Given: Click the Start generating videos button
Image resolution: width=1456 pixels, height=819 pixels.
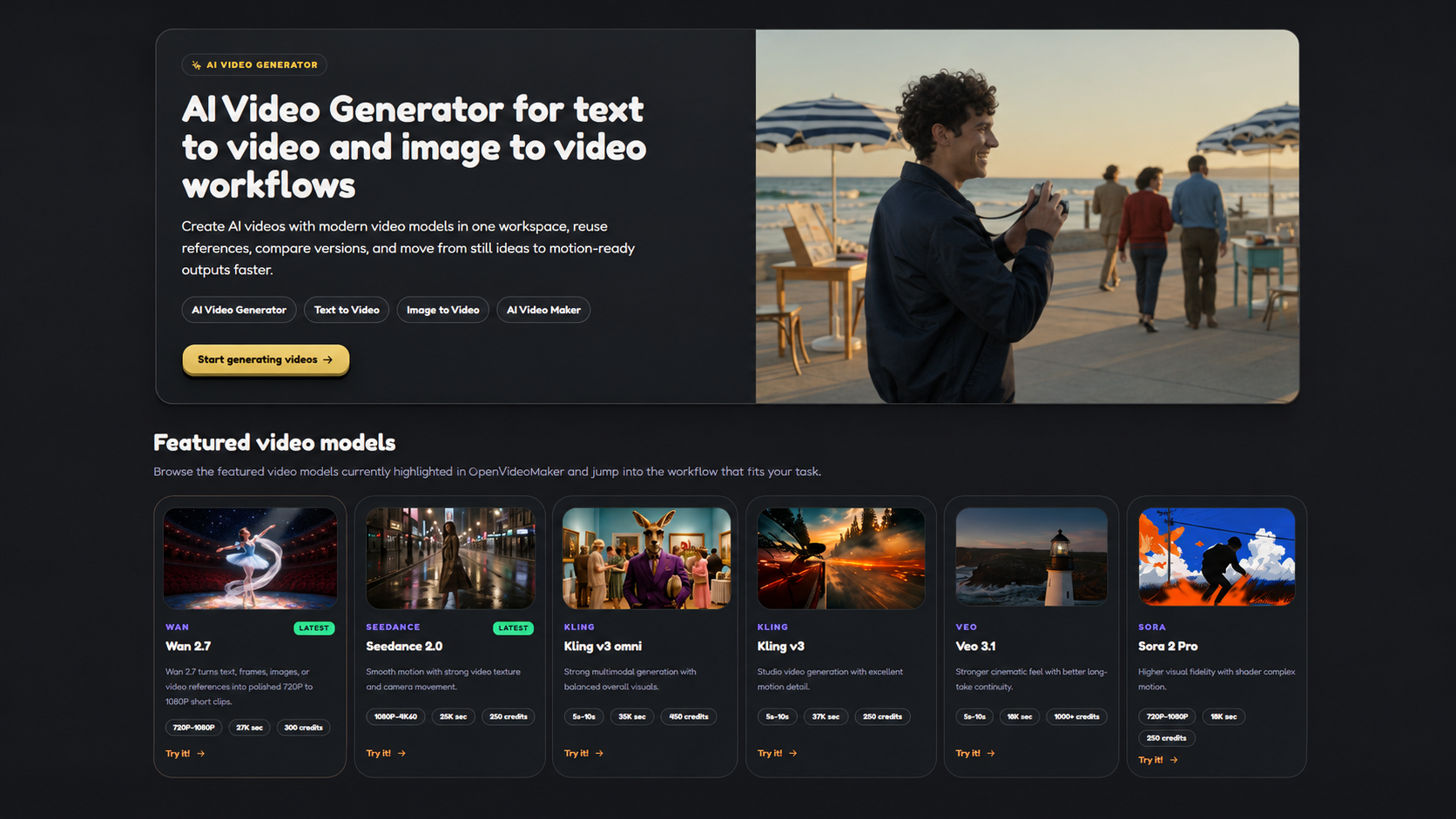Looking at the screenshot, I should pyautogui.click(x=266, y=359).
